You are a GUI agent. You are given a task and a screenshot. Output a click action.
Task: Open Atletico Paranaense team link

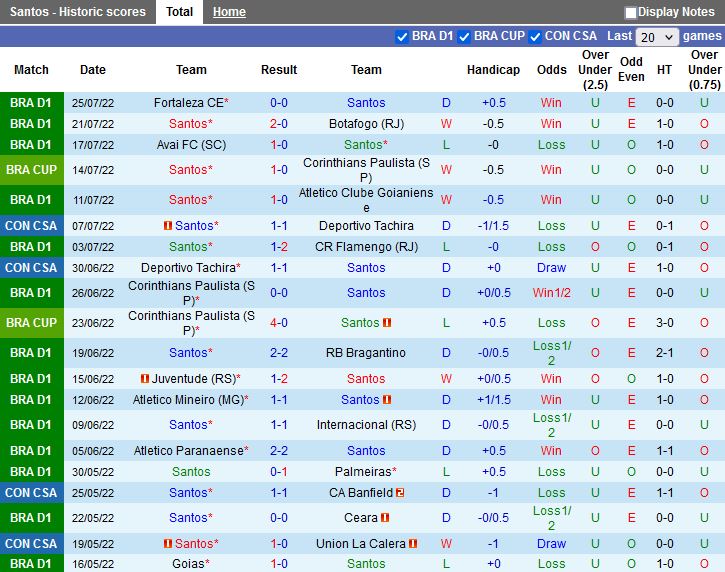pyautogui.click(x=189, y=451)
